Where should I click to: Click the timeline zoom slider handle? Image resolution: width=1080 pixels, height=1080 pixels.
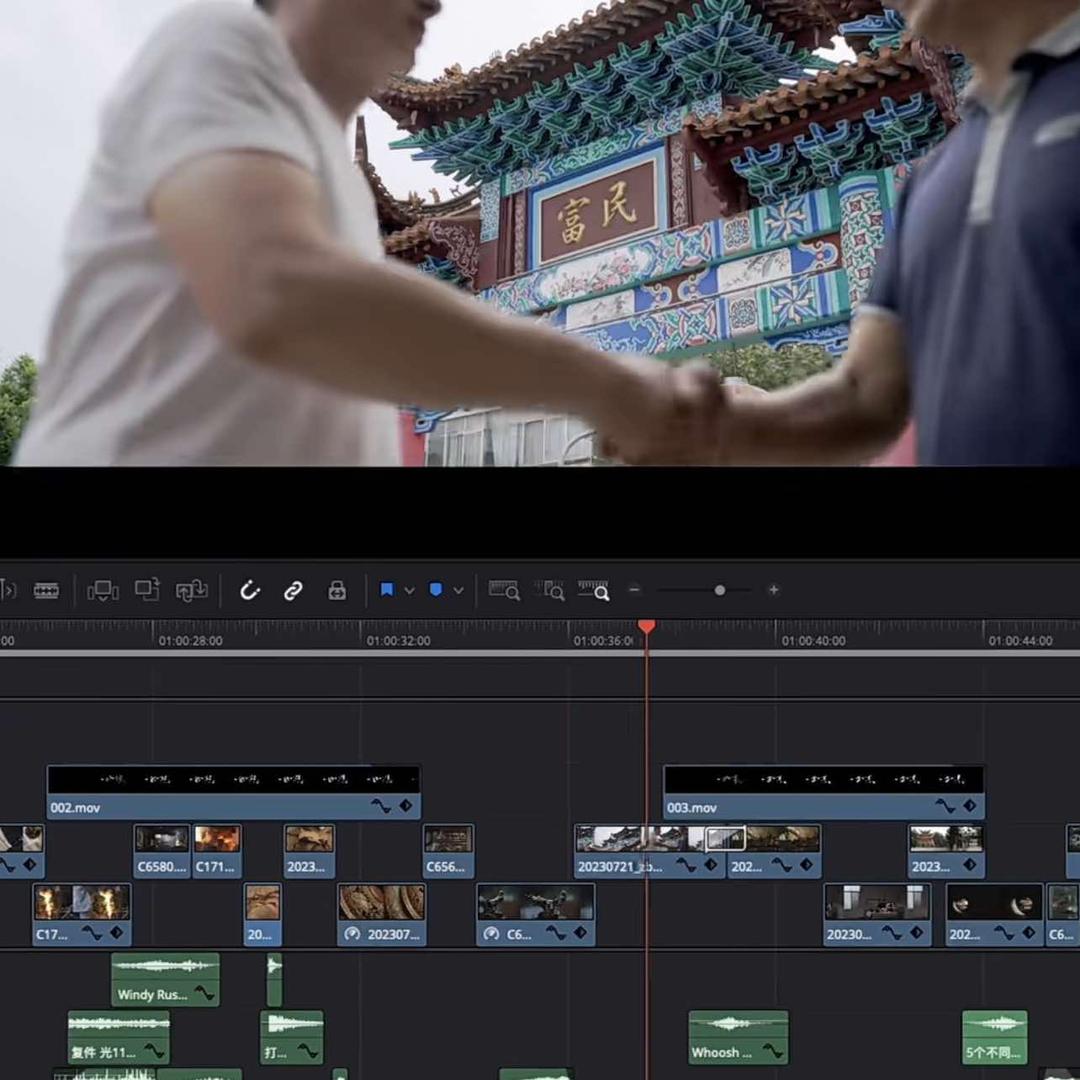tap(720, 590)
